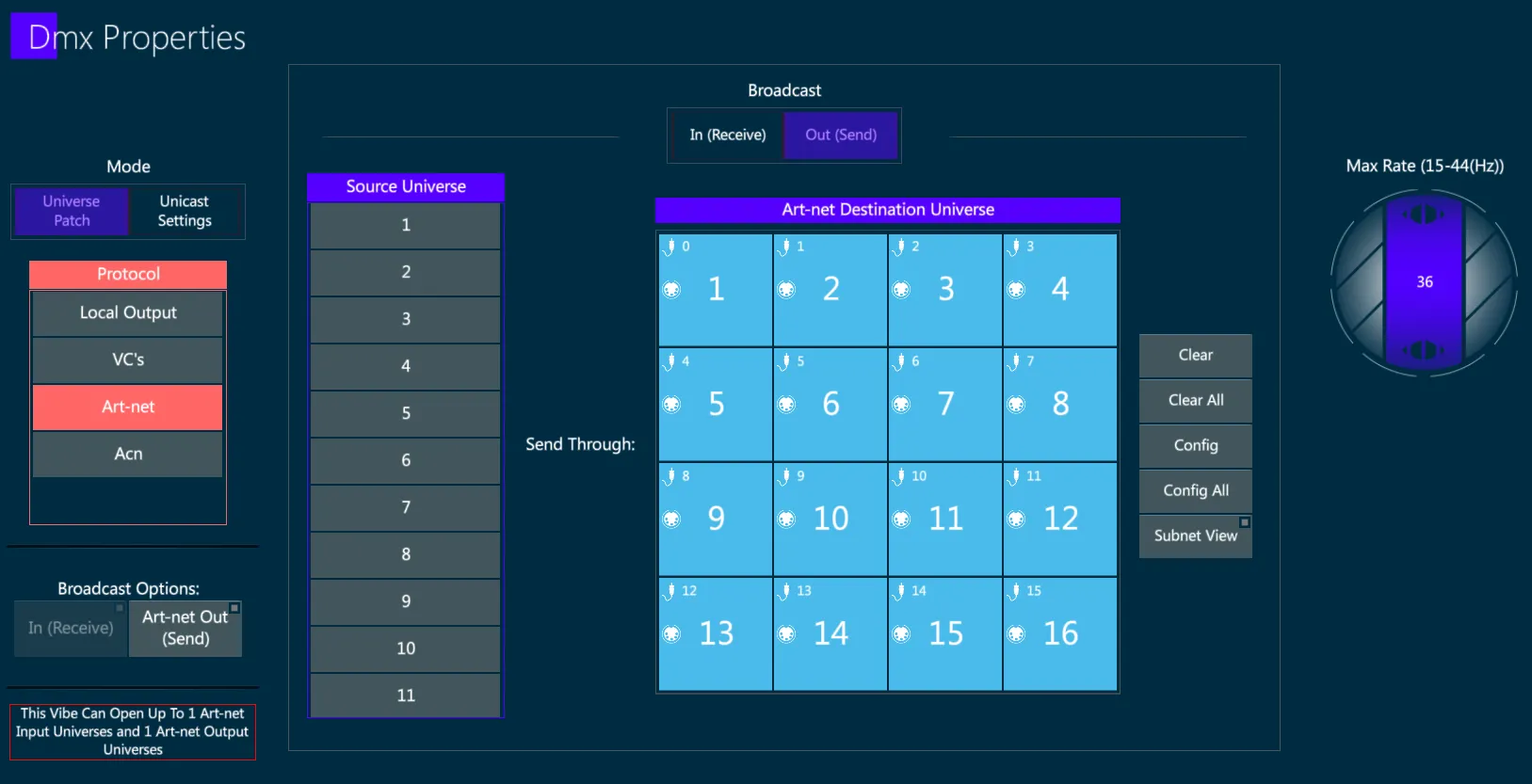This screenshot has height=784, width=1532.
Task: Click the DMX connector icon in tile 9
Action: tap(671, 520)
